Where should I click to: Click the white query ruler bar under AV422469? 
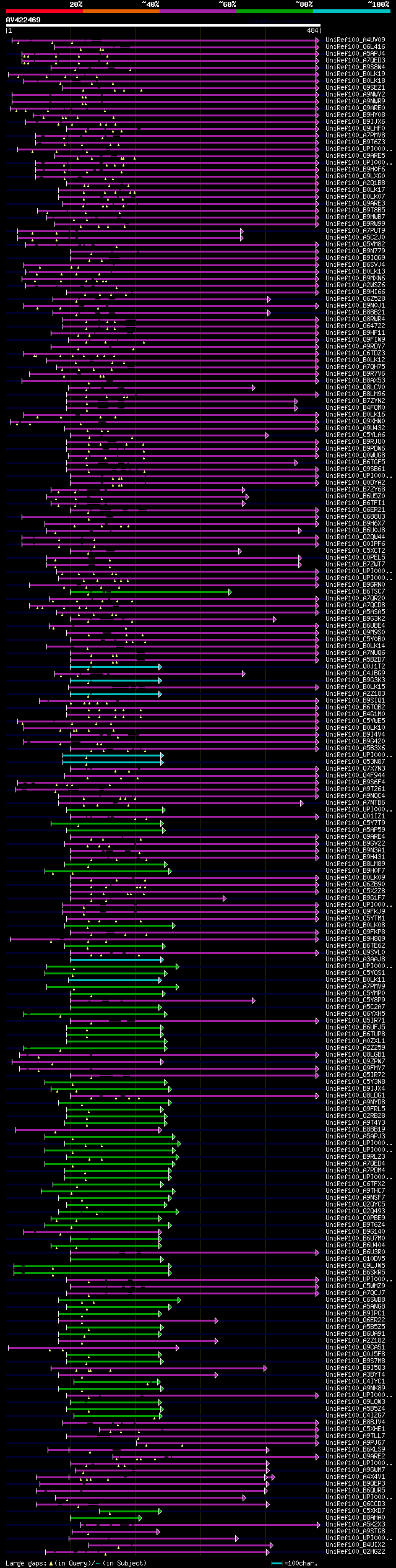[x=163, y=25]
